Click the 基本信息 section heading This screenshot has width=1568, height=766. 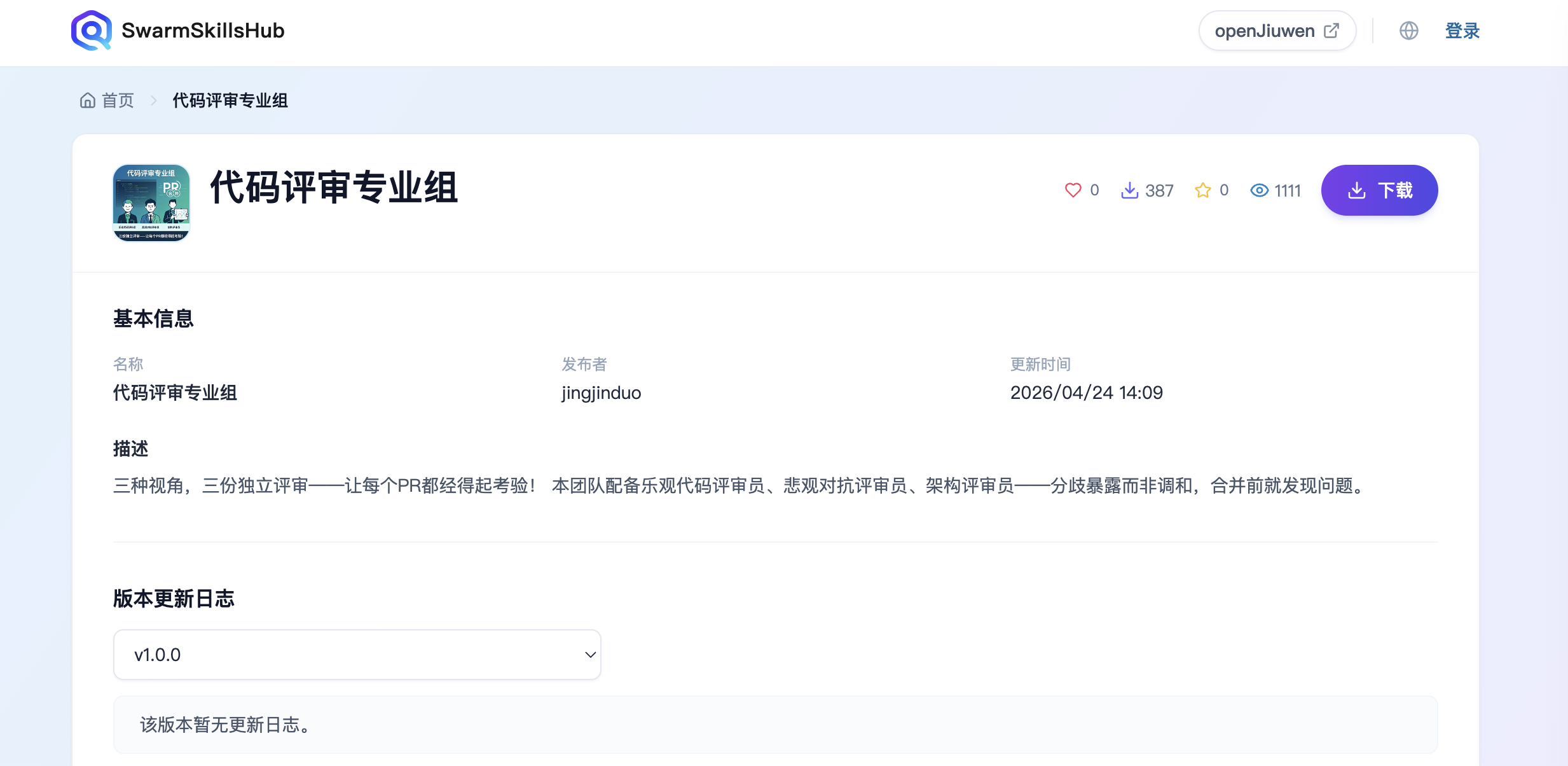tap(153, 318)
